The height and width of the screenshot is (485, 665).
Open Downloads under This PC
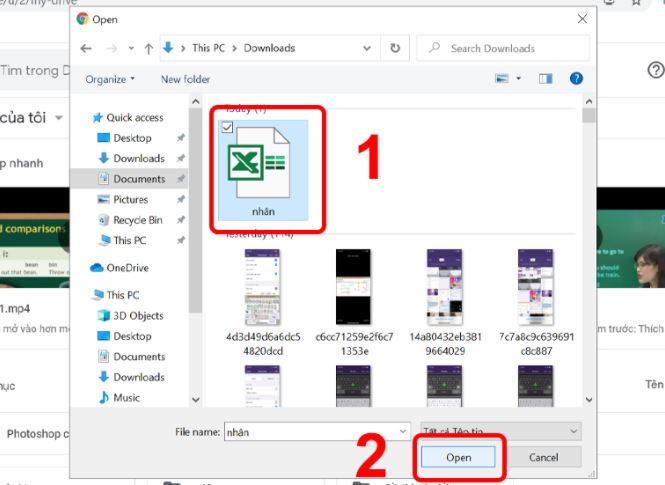click(x=131, y=377)
